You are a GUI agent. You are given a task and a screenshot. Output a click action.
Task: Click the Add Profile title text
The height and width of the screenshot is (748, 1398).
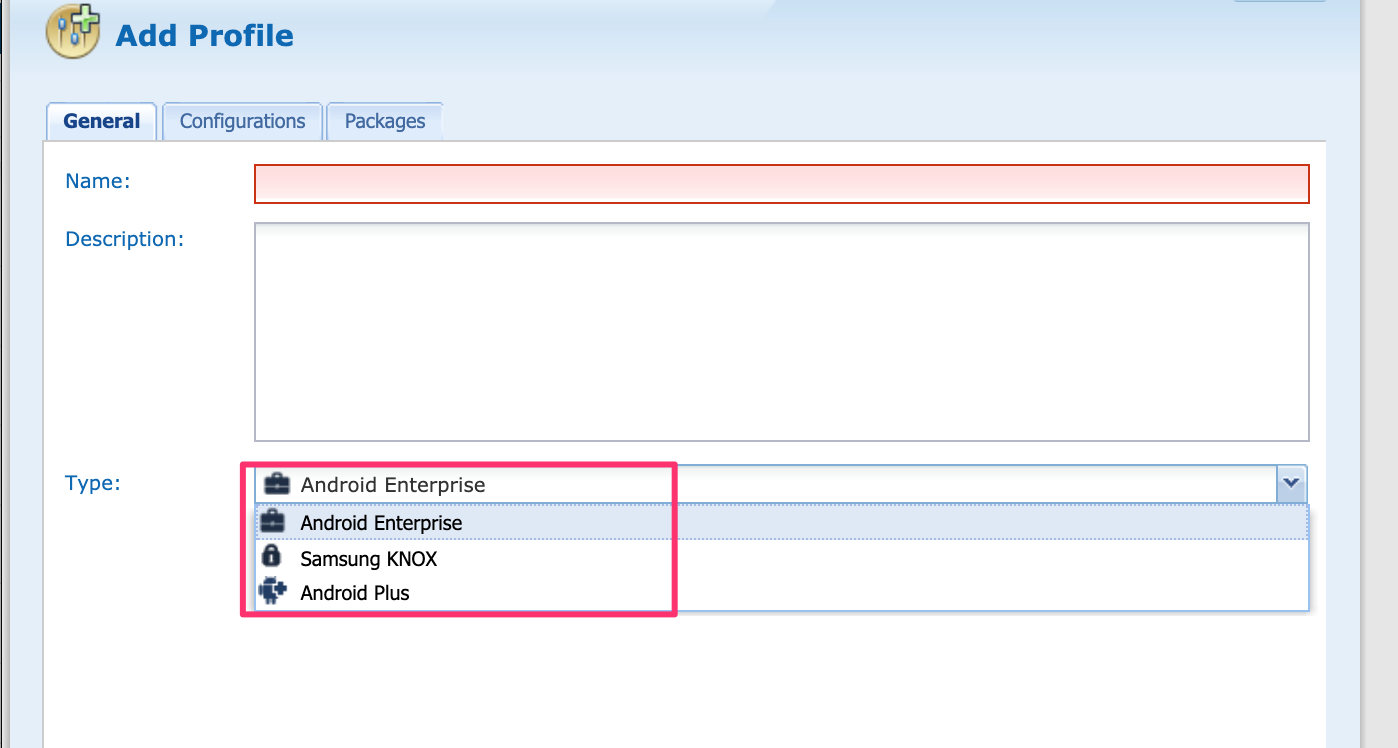pyautogui.click(x=204, y=36)
